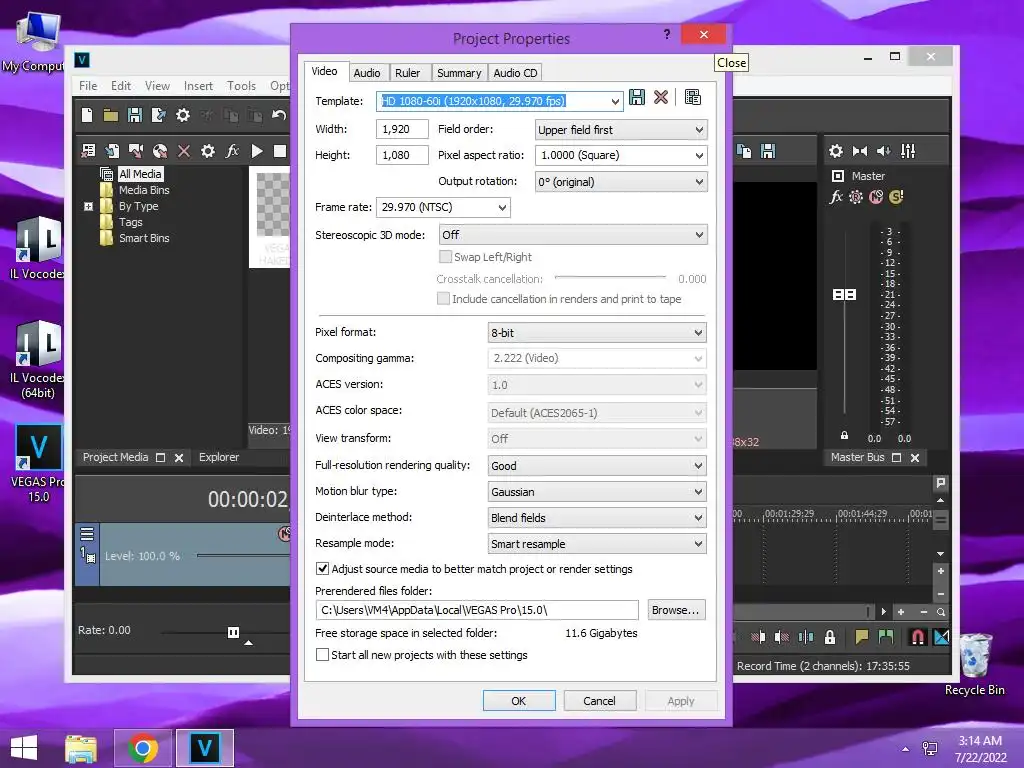Enable Swap Left/Right checkbox
The height and width of the screenshot is (768, 1024).
click(445, 257)
